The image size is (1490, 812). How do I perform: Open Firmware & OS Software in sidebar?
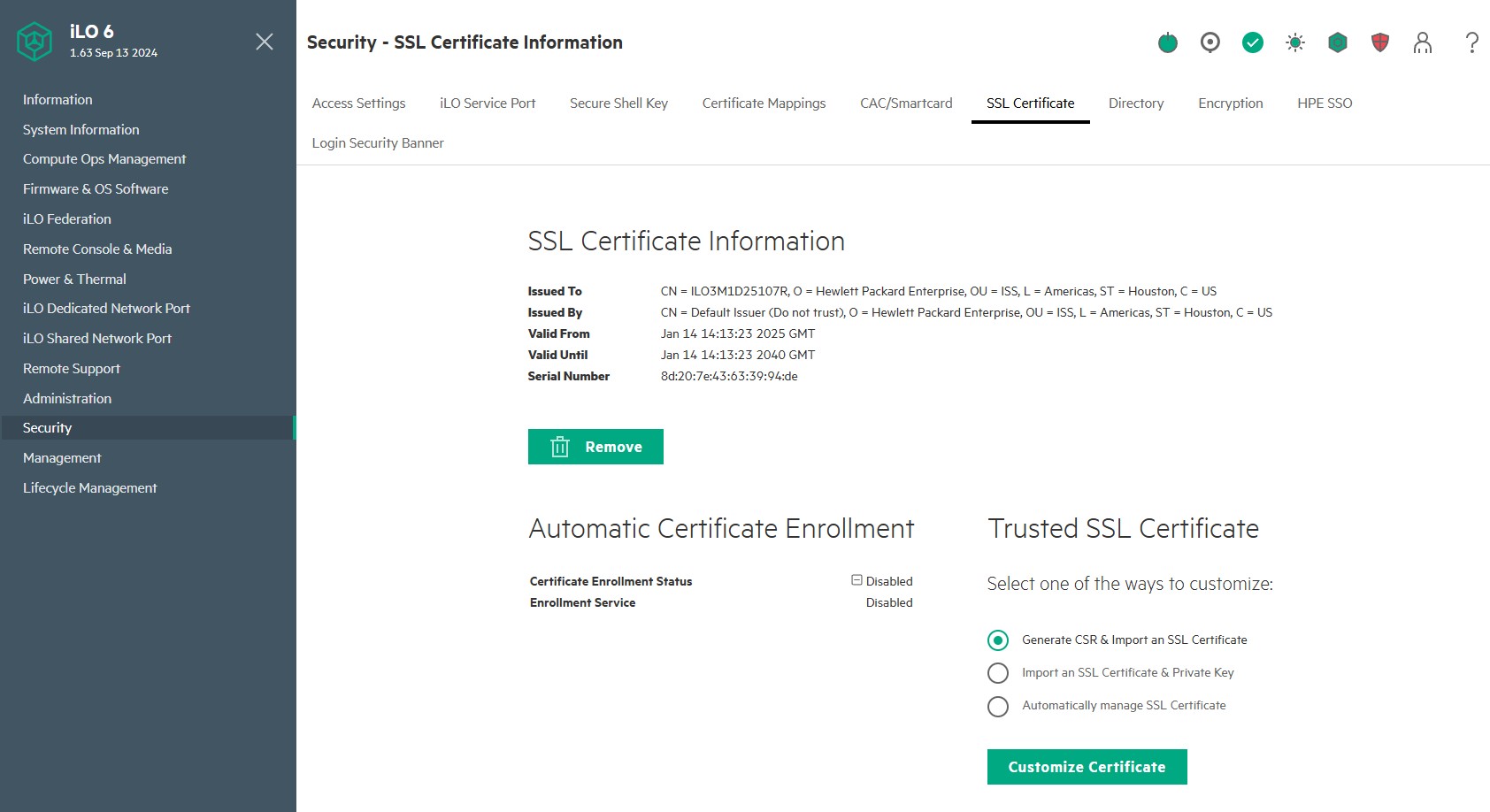(x=96, y=189)
